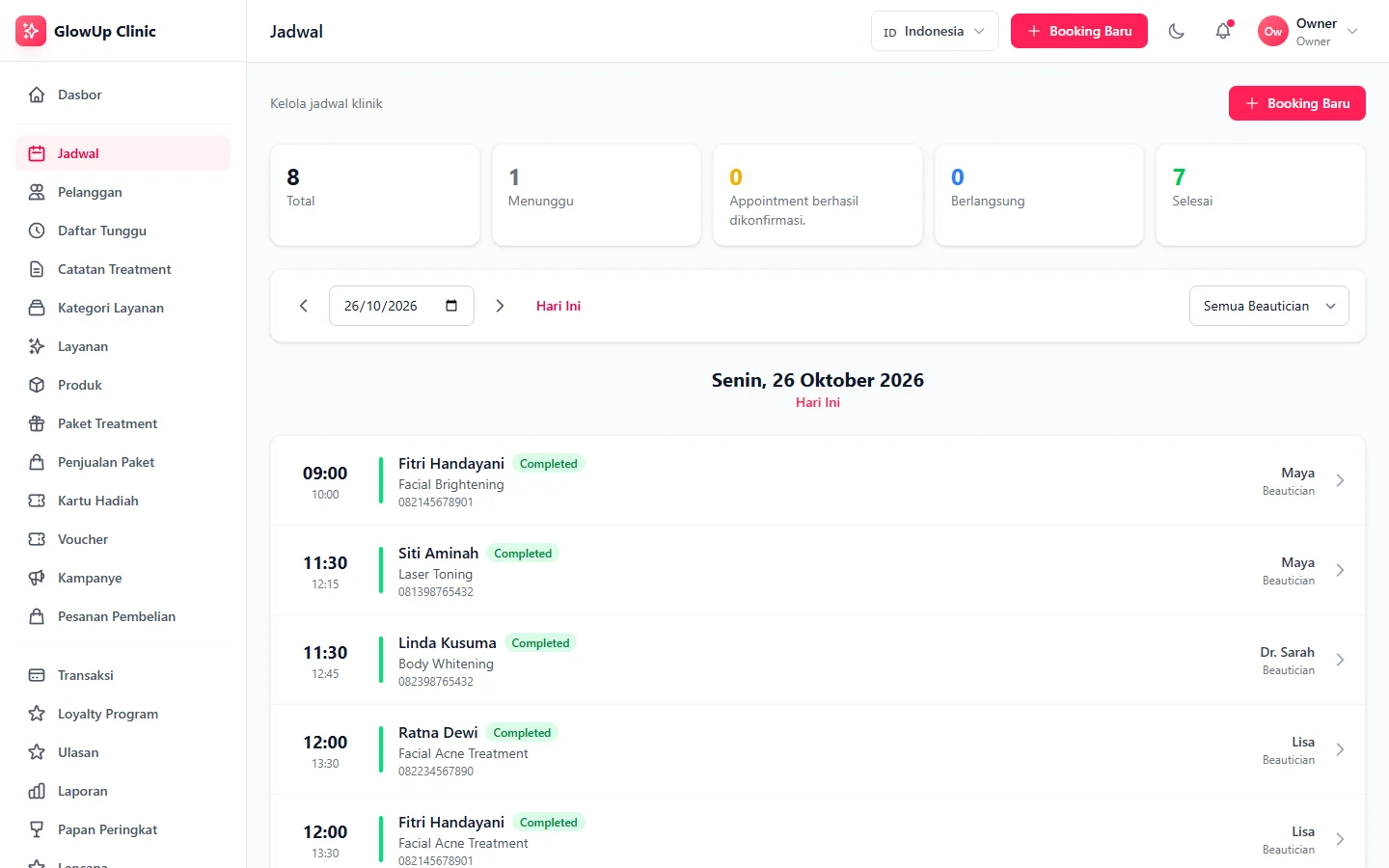Open Kategori Layanan in the sidebar
Image resolution: width=1389 pixels, height=868 pixels.
(x=123, y=308)
